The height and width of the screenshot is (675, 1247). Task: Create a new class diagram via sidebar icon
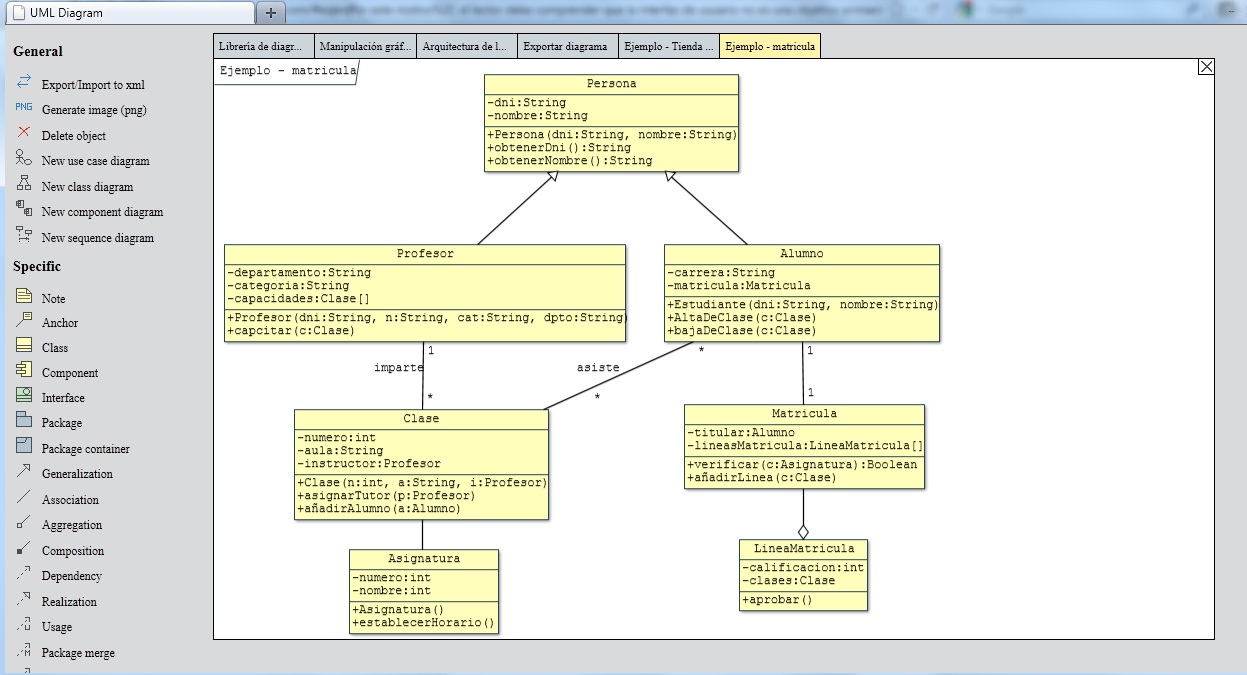pos(24,184)
